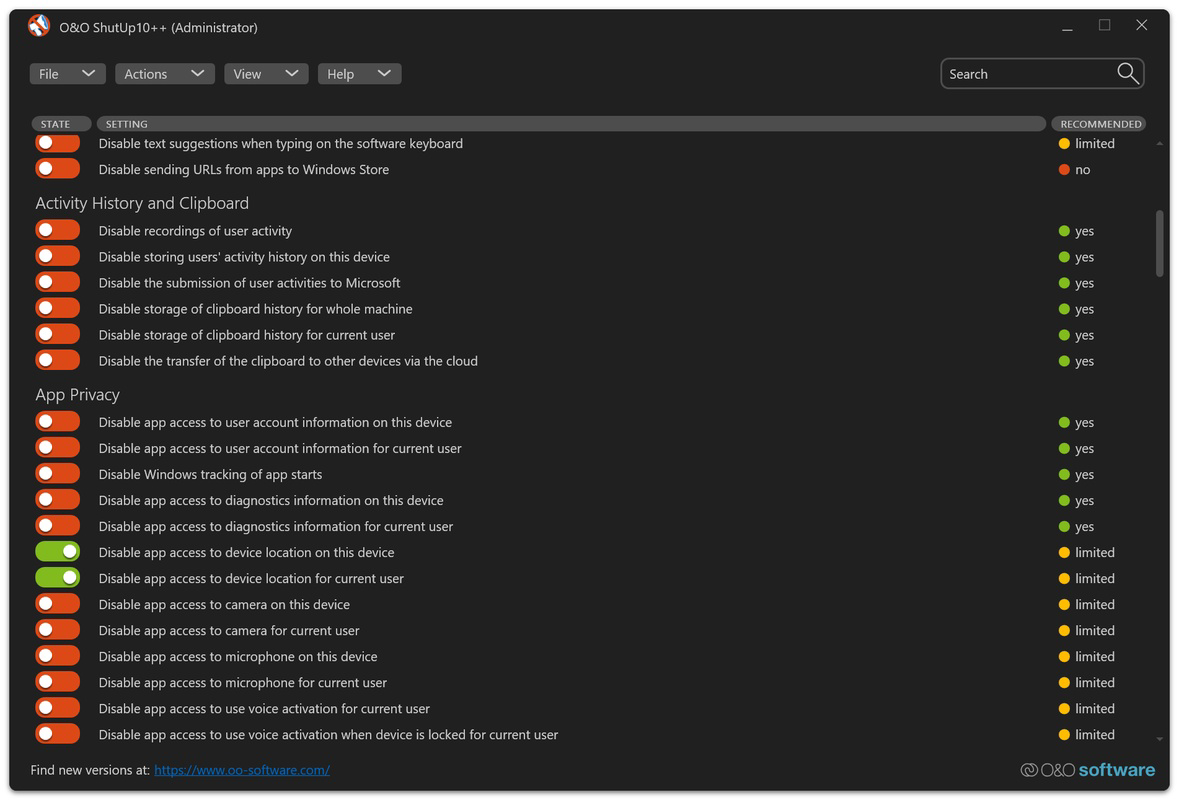Viewport: 1179px width, 800px height.
Task: Toggle clipboard transfer to other devices via cloud
Action: pyautogui.click(x=57, y=360)
